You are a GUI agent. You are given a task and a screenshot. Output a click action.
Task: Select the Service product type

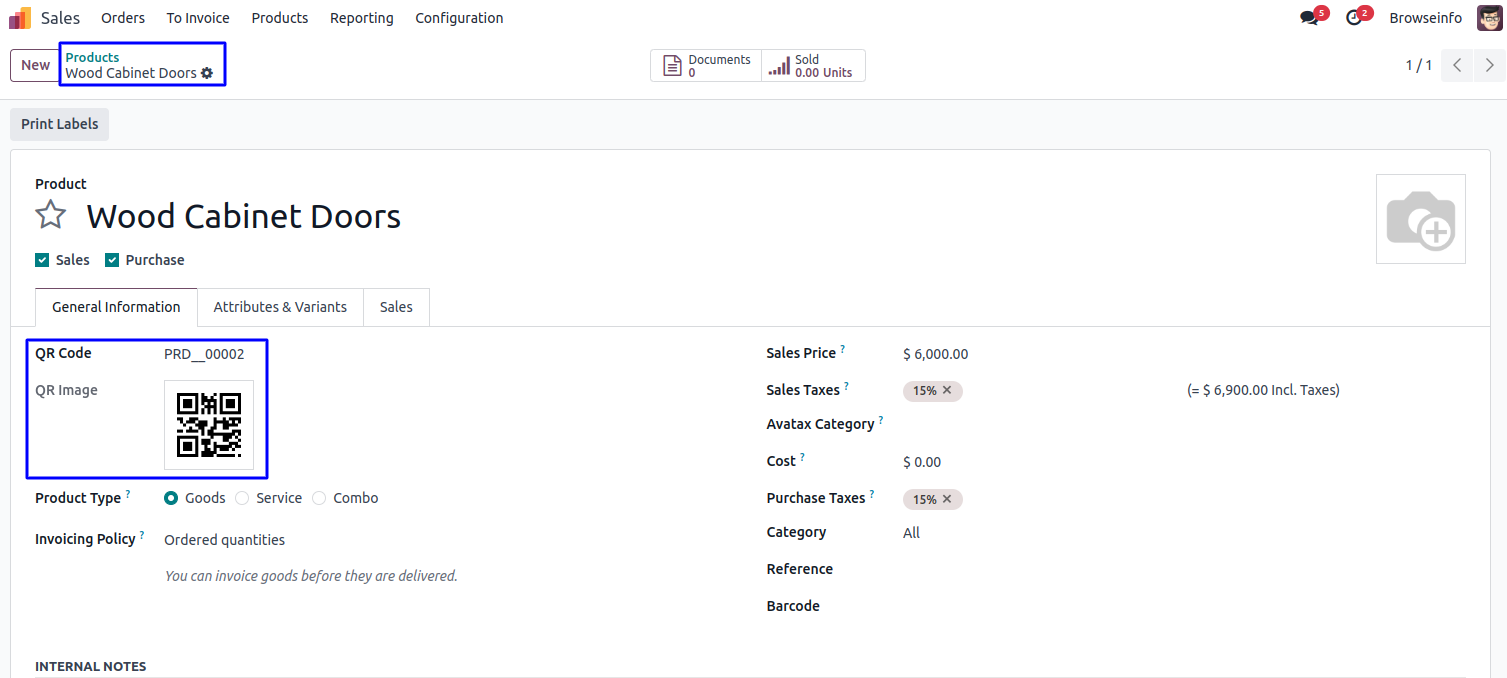click(x=243, y=498)
